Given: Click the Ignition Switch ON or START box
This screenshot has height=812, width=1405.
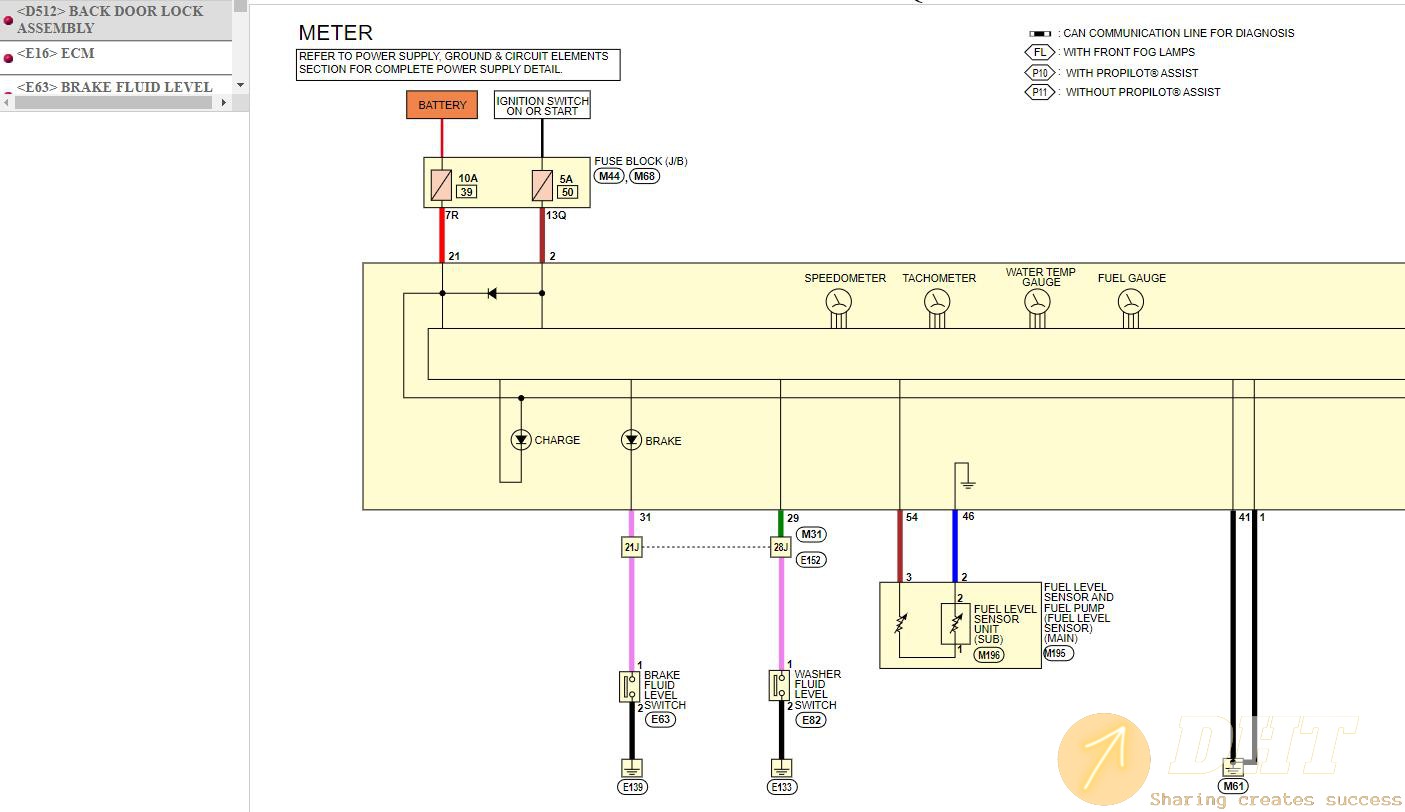Looking at the screenshot, I should click(x=542, y=105).
